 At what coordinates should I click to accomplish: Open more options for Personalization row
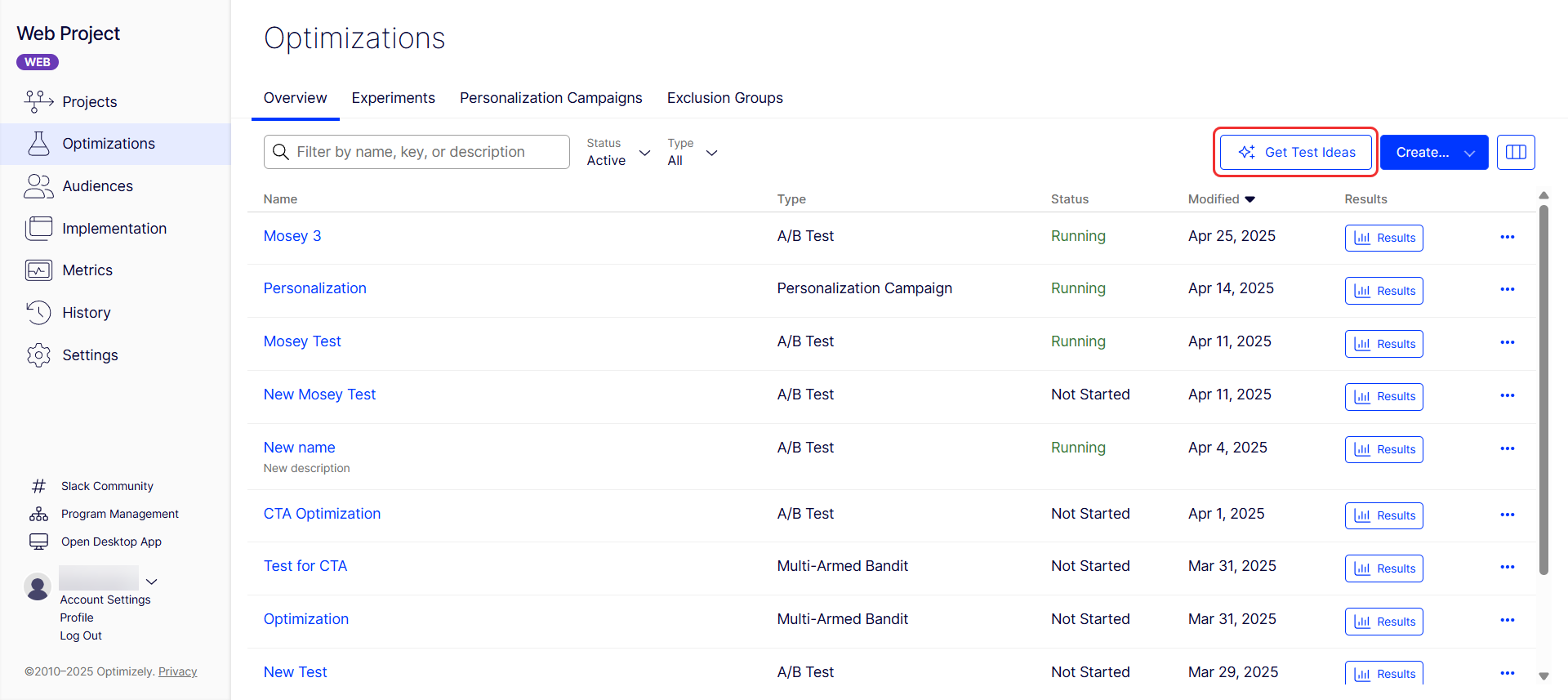(x=1508, y=289)
